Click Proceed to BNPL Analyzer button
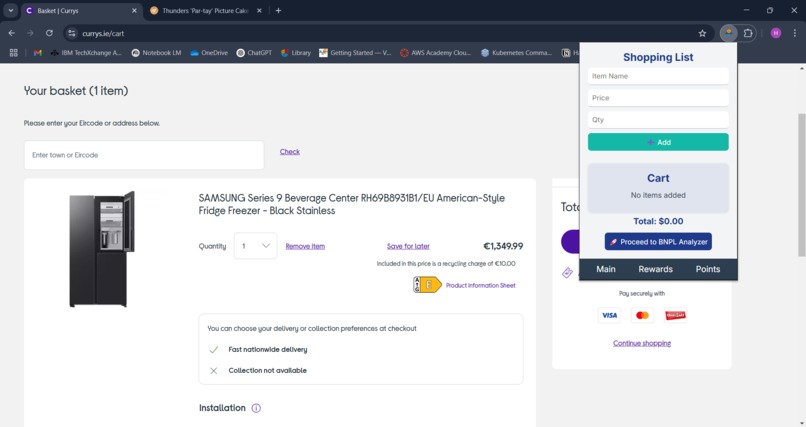806x427 pixels. click(658, 242)
